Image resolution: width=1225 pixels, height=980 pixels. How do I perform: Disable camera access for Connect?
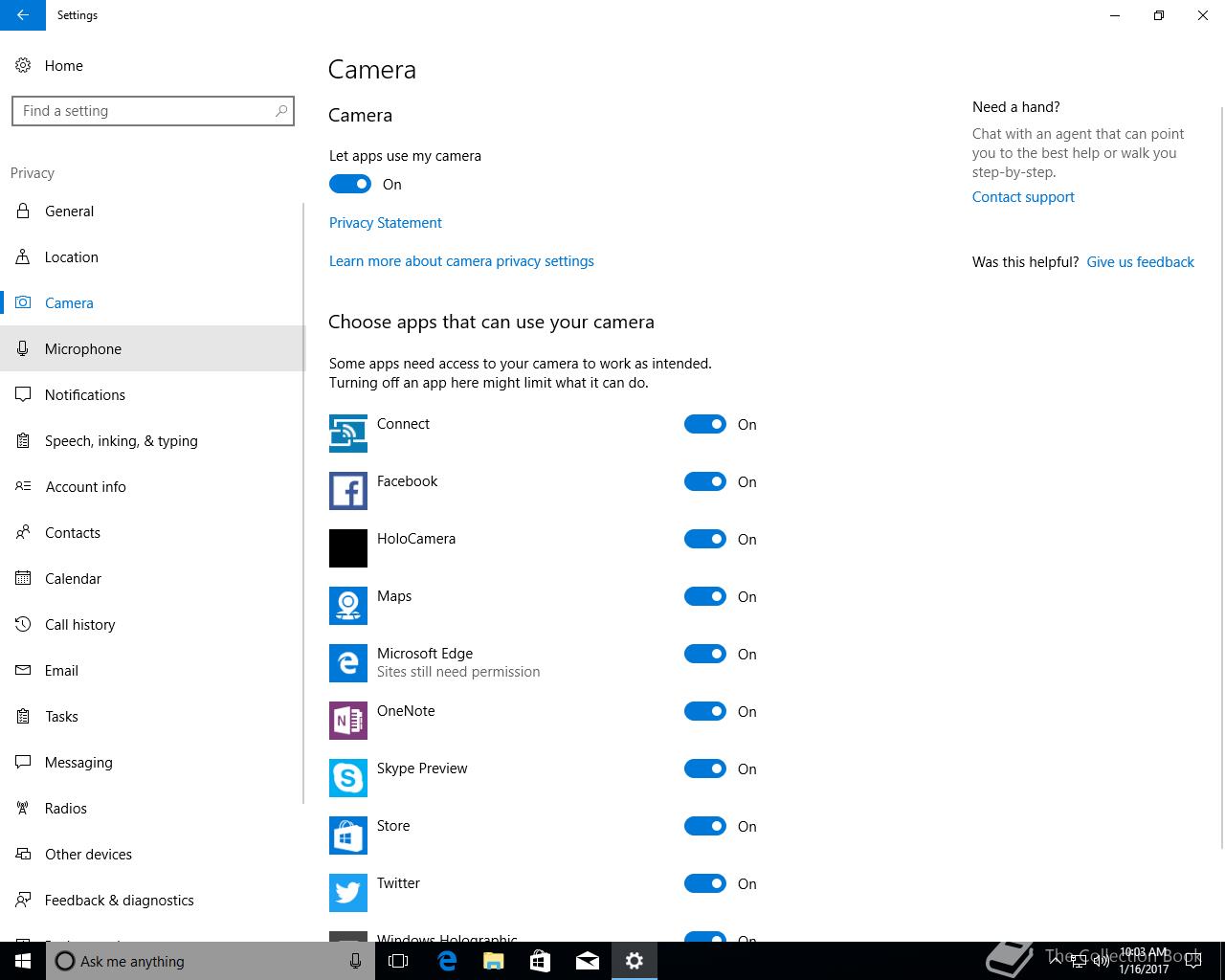coord(705,424)
